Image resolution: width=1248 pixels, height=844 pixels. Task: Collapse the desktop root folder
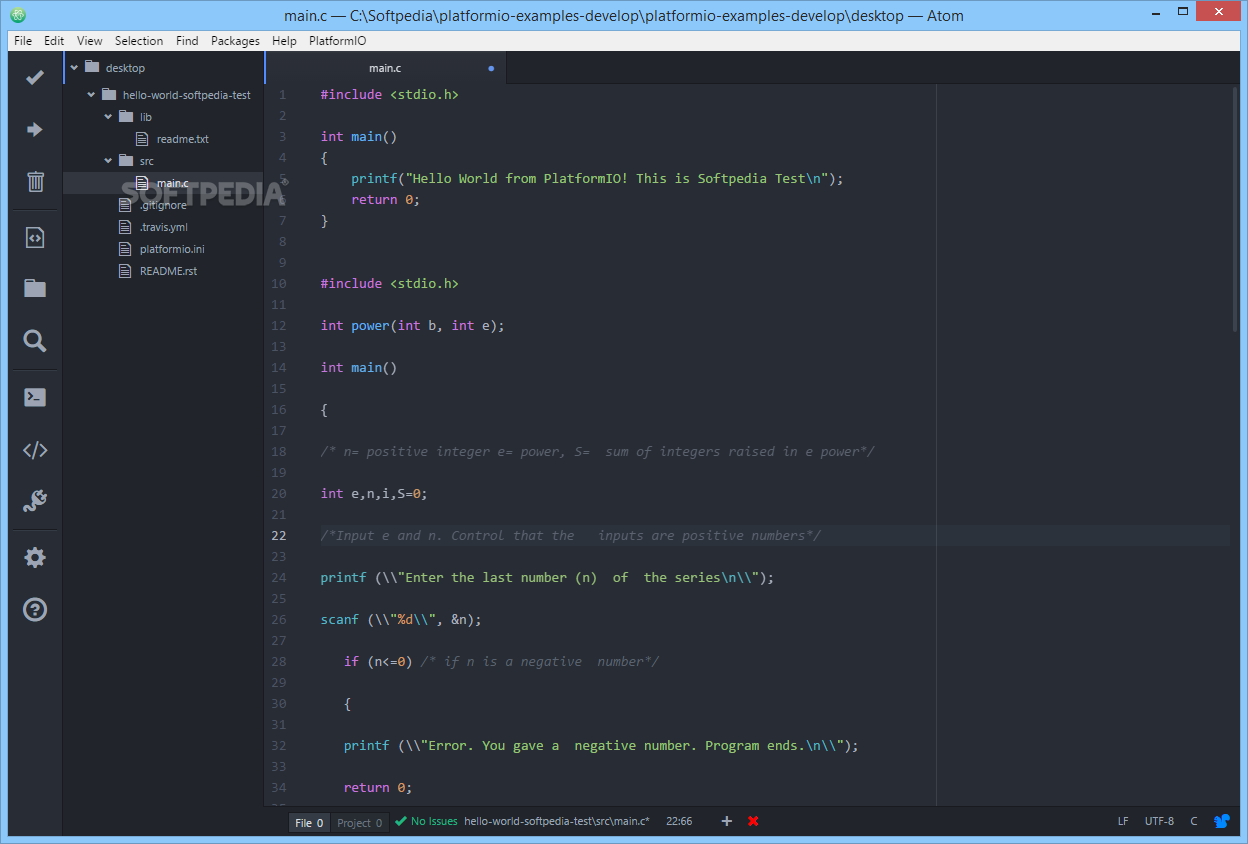[x=74, y=68]
